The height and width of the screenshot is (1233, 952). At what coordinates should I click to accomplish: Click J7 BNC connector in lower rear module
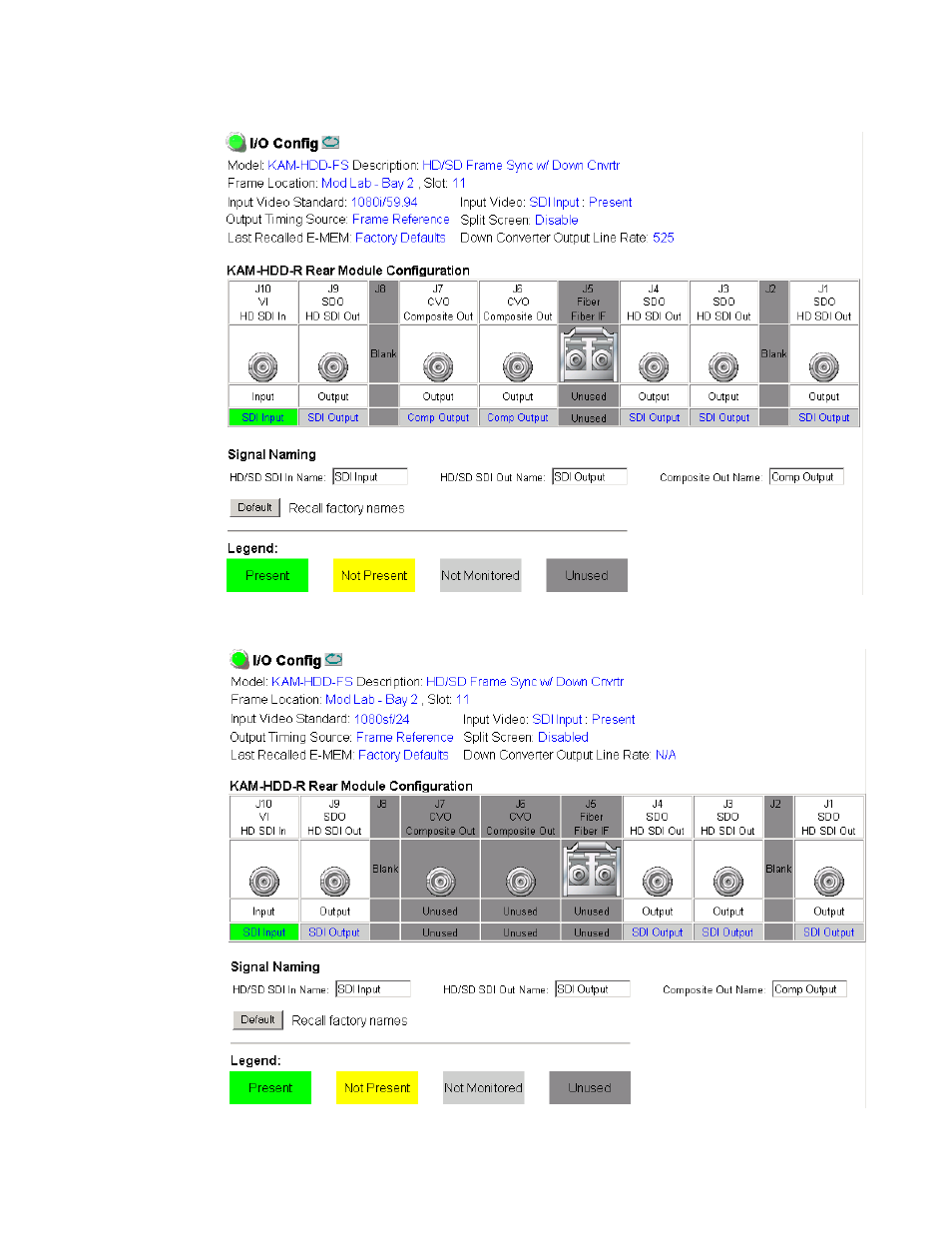tap(440, 882)
